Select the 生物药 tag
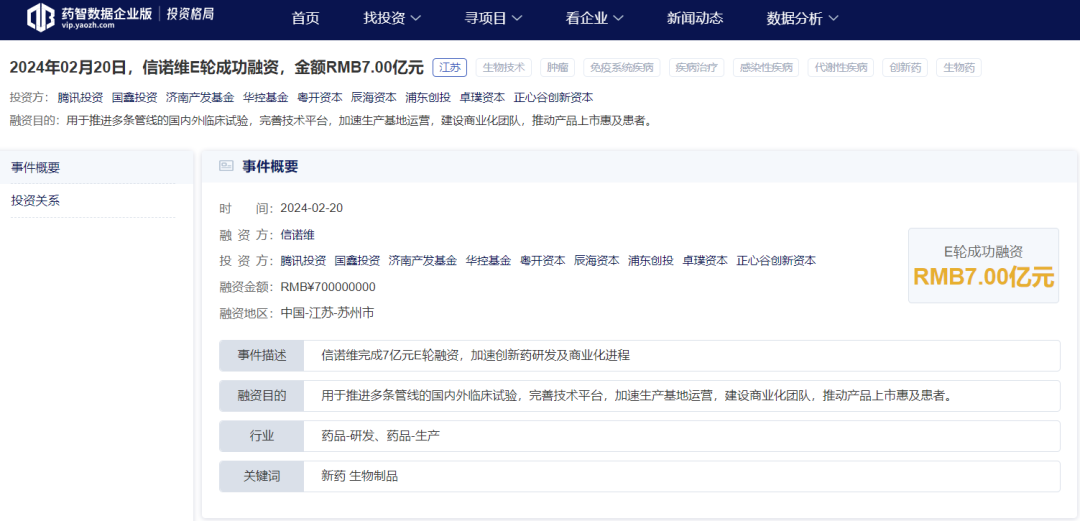 pos(959,68)
